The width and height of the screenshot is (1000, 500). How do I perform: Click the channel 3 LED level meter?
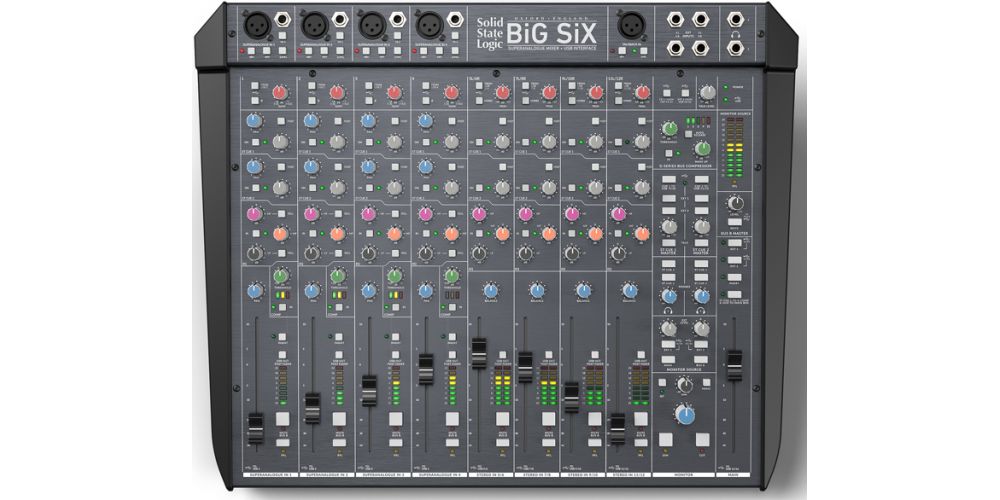(396, 385)
